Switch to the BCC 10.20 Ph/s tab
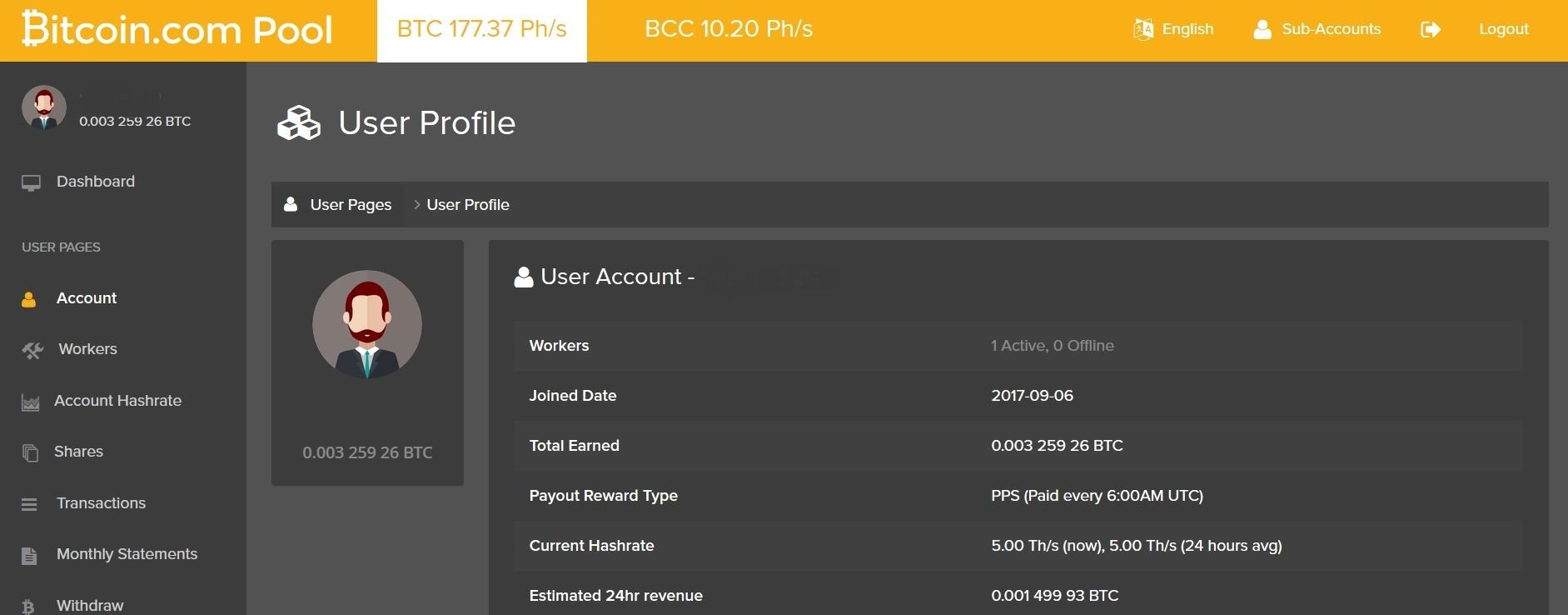Image resolution: width=1568 pixels, height=615 pixels. click(x=729, y=30)
